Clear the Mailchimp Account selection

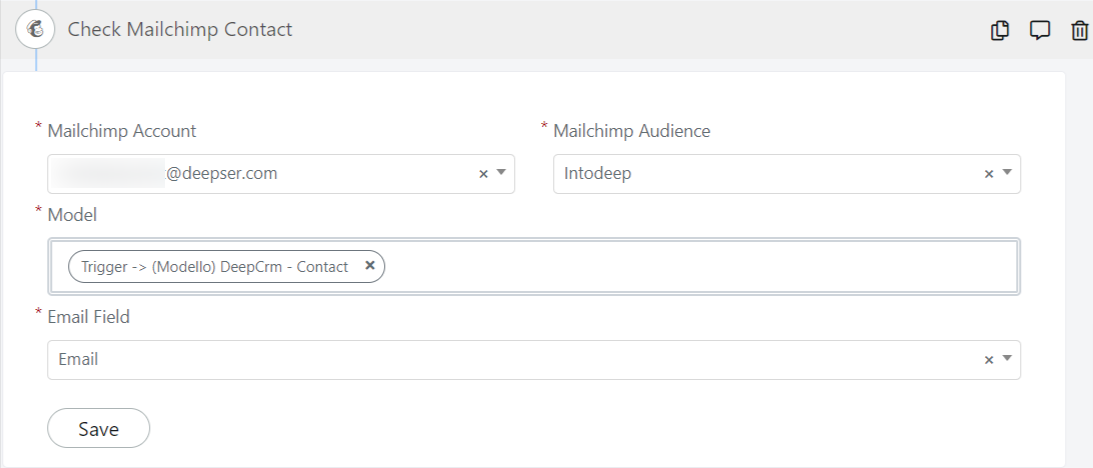tap(483, 174)
